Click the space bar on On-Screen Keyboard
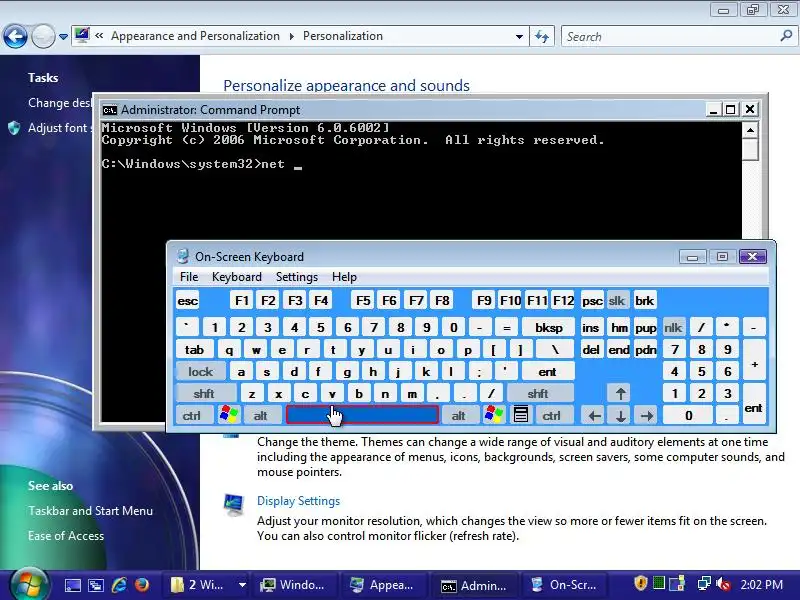Viewport: 800px width, 600px height. 362,415
